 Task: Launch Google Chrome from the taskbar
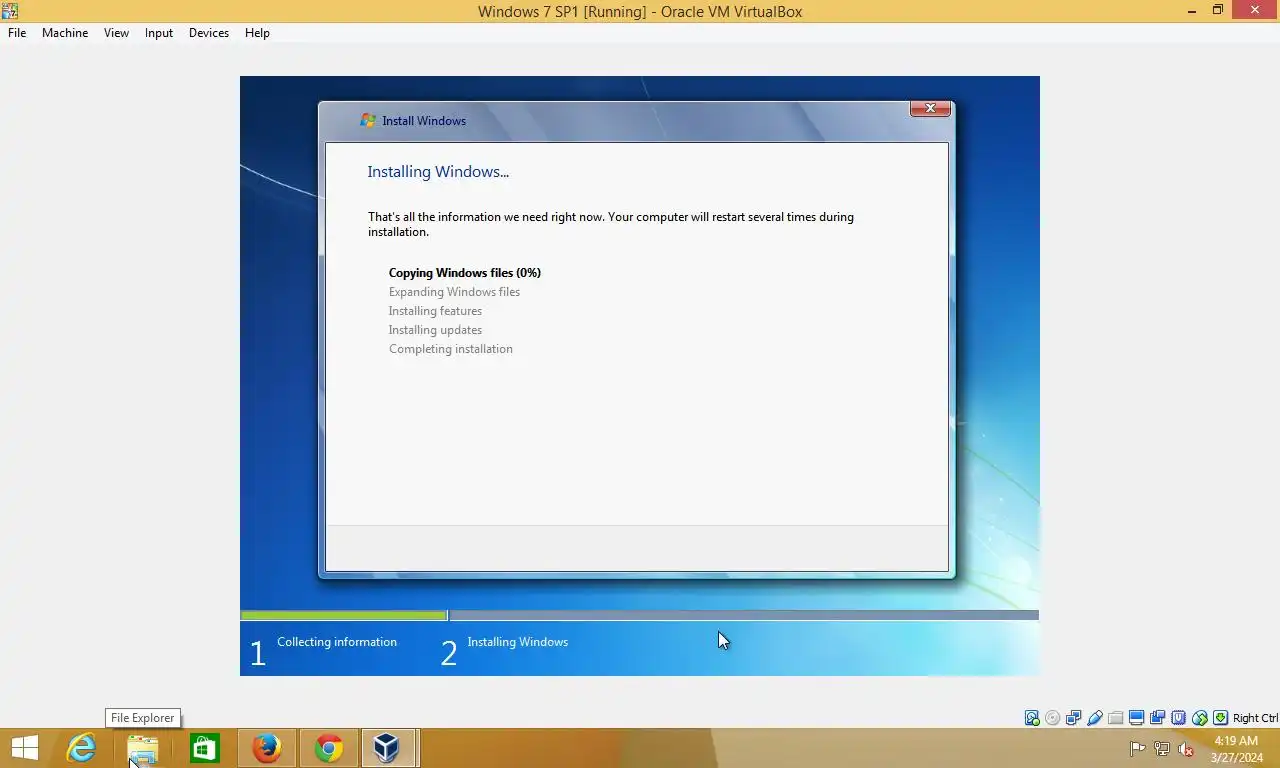[x=328, y=748]
